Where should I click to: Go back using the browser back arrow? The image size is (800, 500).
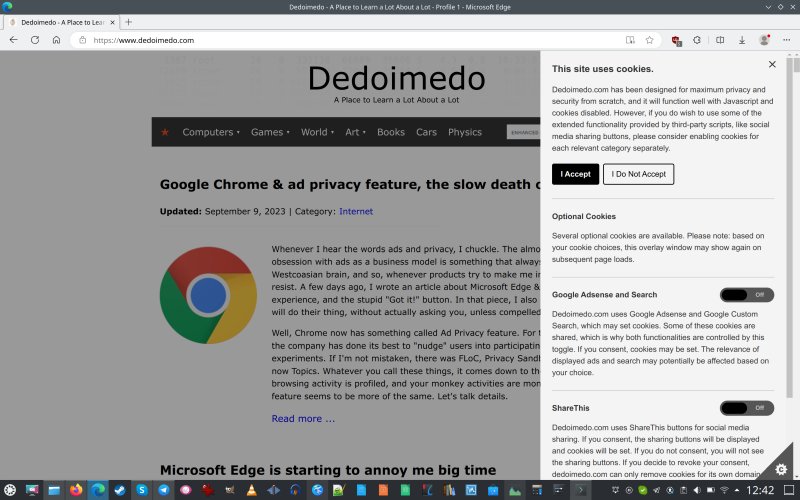click(x=14, y=40)
